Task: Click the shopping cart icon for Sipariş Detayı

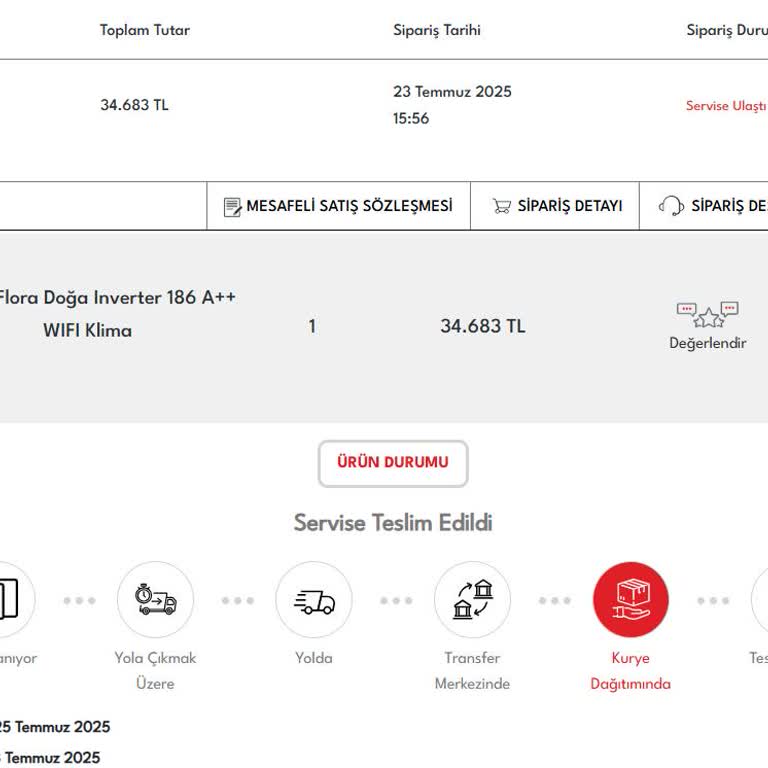Action: (x=501, y=206)
